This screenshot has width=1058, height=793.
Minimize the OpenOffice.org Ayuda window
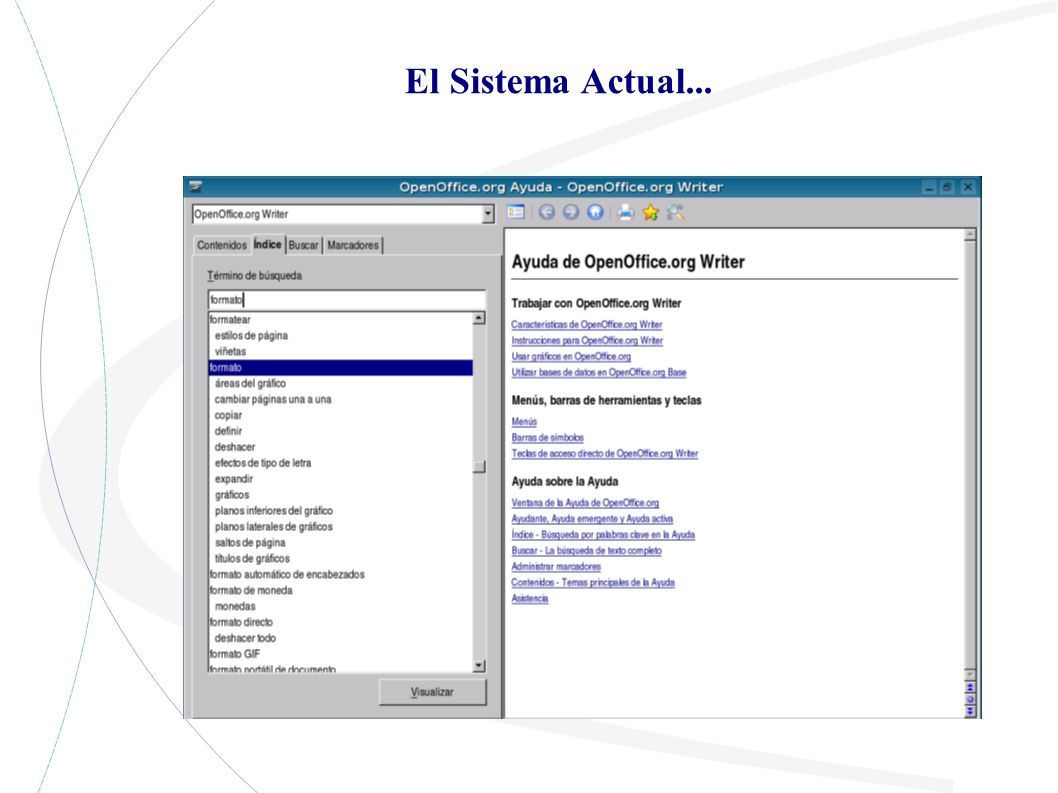click(x=929, y=187)
